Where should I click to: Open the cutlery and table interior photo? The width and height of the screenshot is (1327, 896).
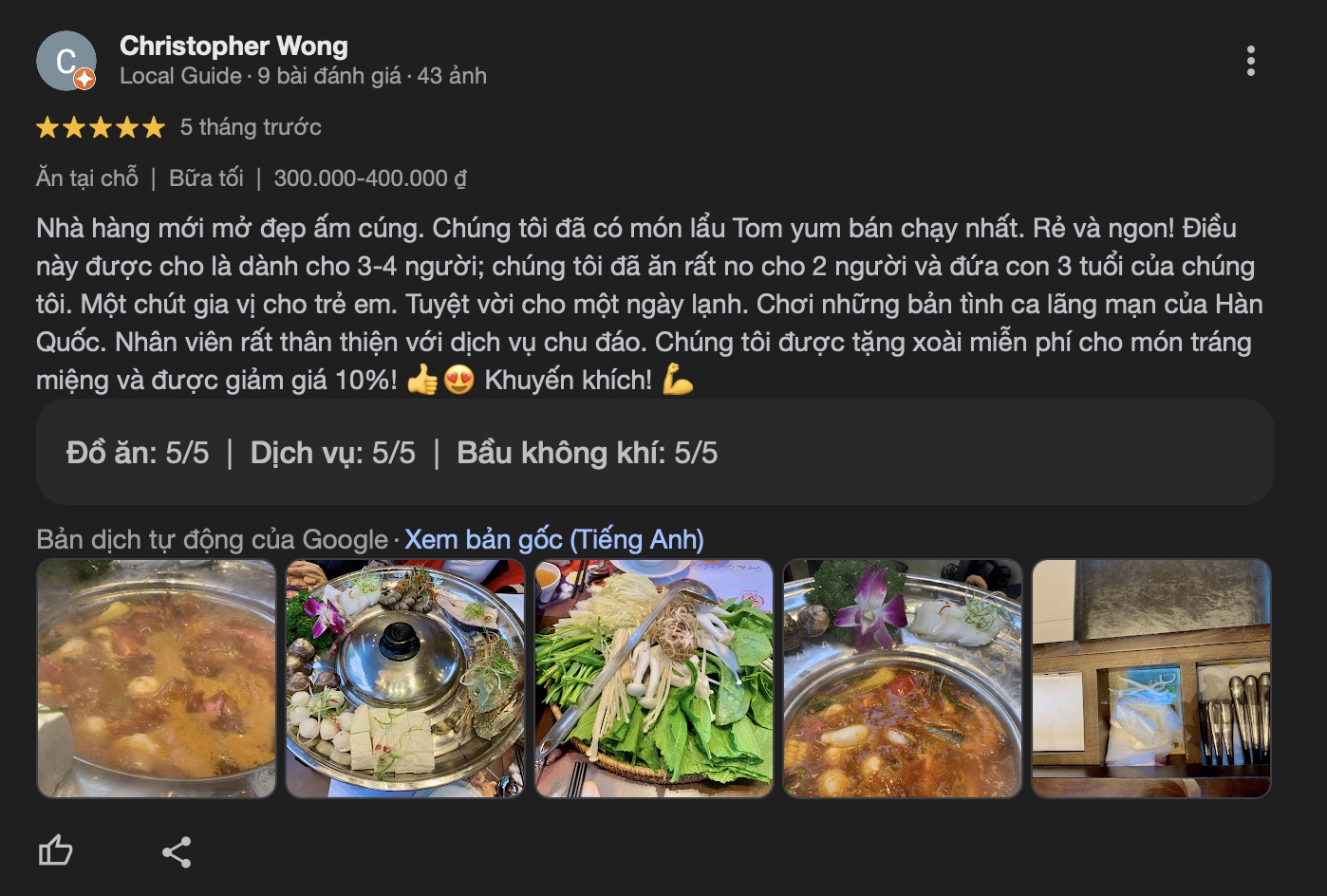[x=1151, y=679]
